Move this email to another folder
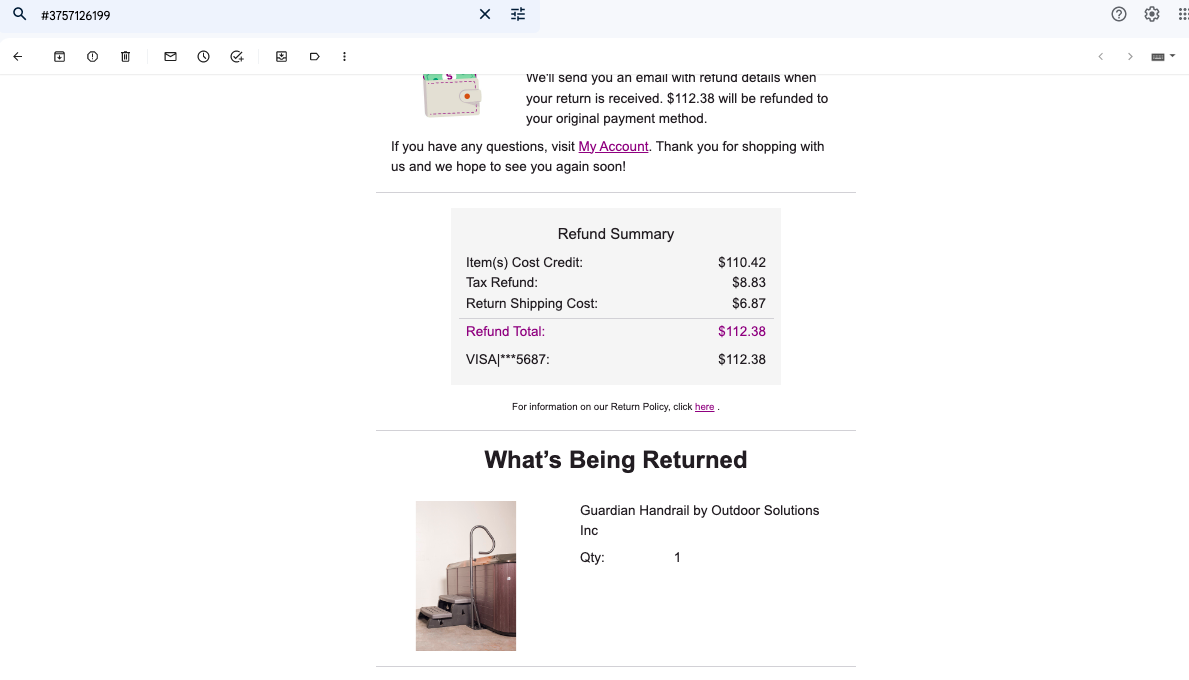 tap(281, 57)
